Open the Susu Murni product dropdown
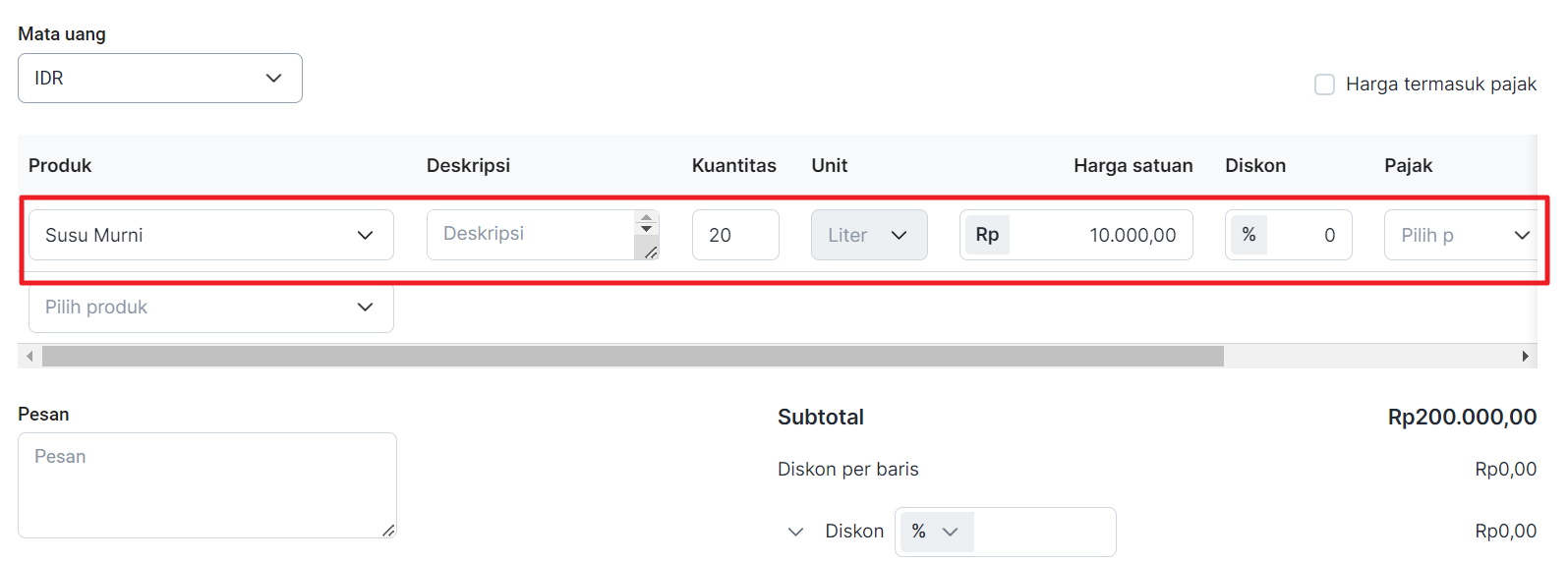1568x562 pixels. point(210,235)
